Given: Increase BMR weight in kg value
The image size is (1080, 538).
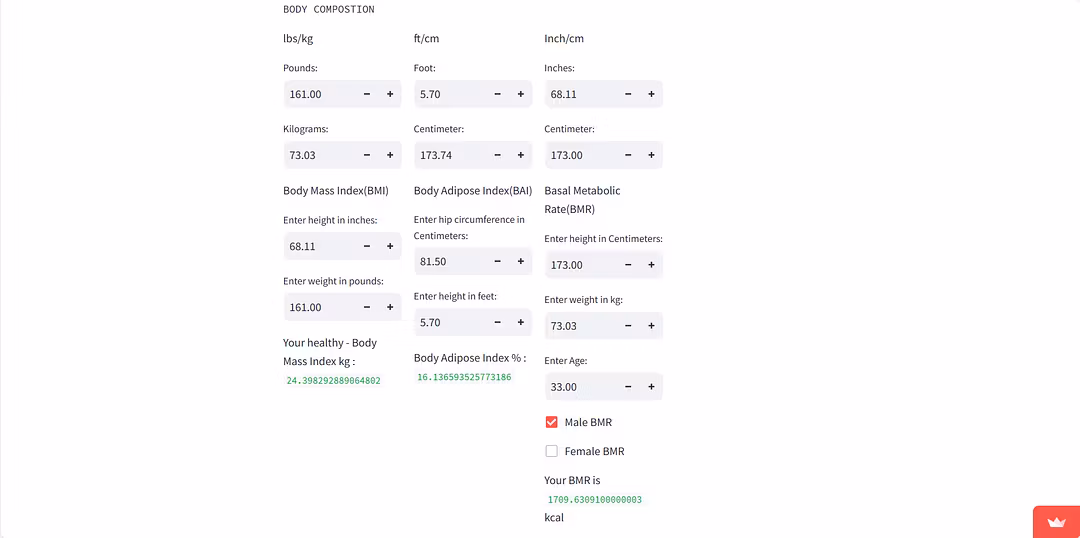Looking at the screenshot, I should point(651,326).
